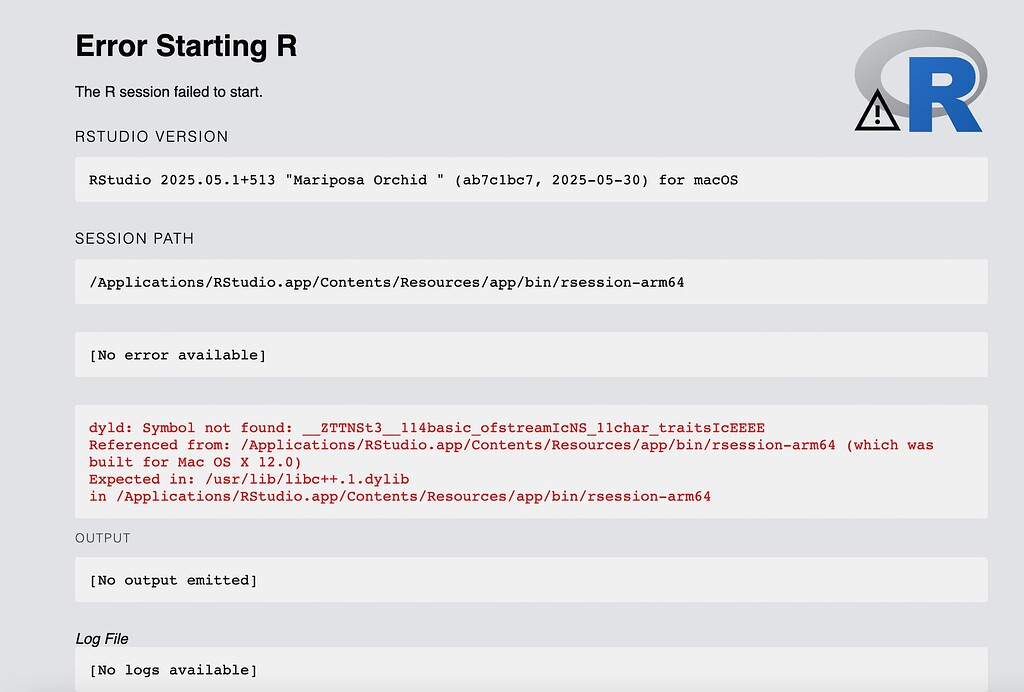Click the OUTPUT section heading
The image size is (1024, 692).
tap(102, 537)
